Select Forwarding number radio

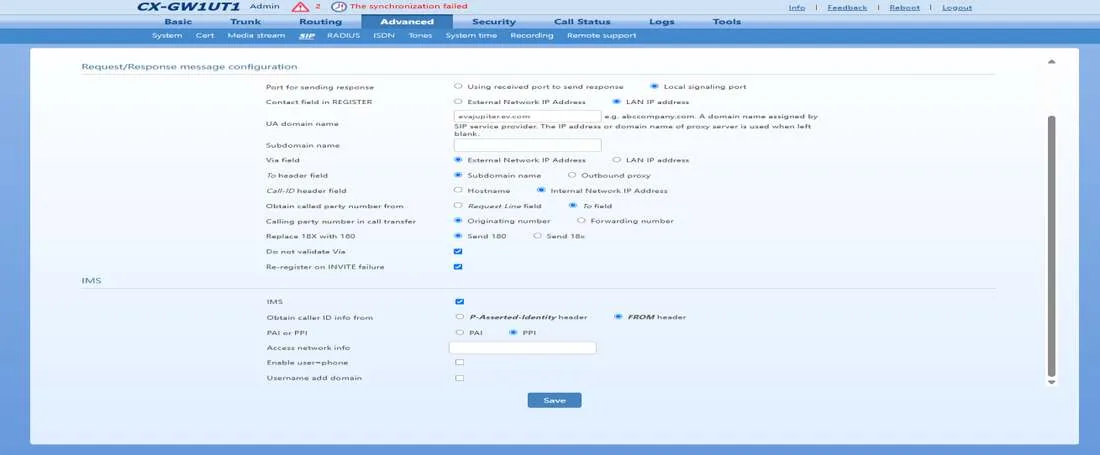coord(581,221)
